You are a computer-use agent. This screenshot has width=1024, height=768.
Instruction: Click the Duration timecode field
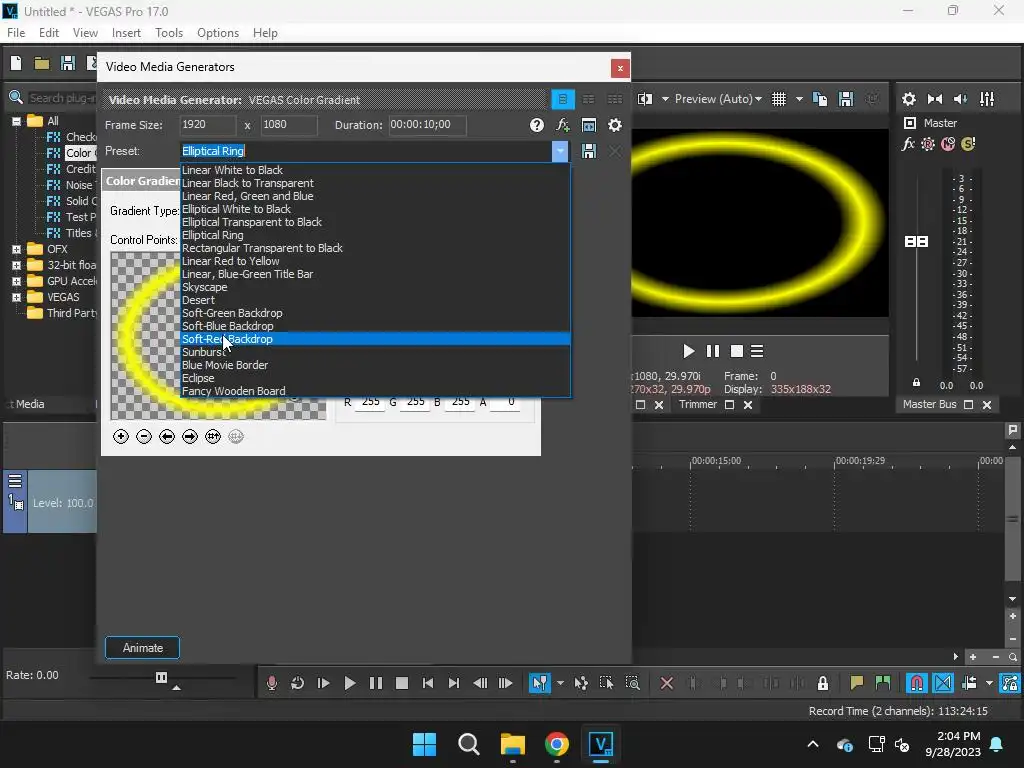pyautogui.click(x=428, y=125)
